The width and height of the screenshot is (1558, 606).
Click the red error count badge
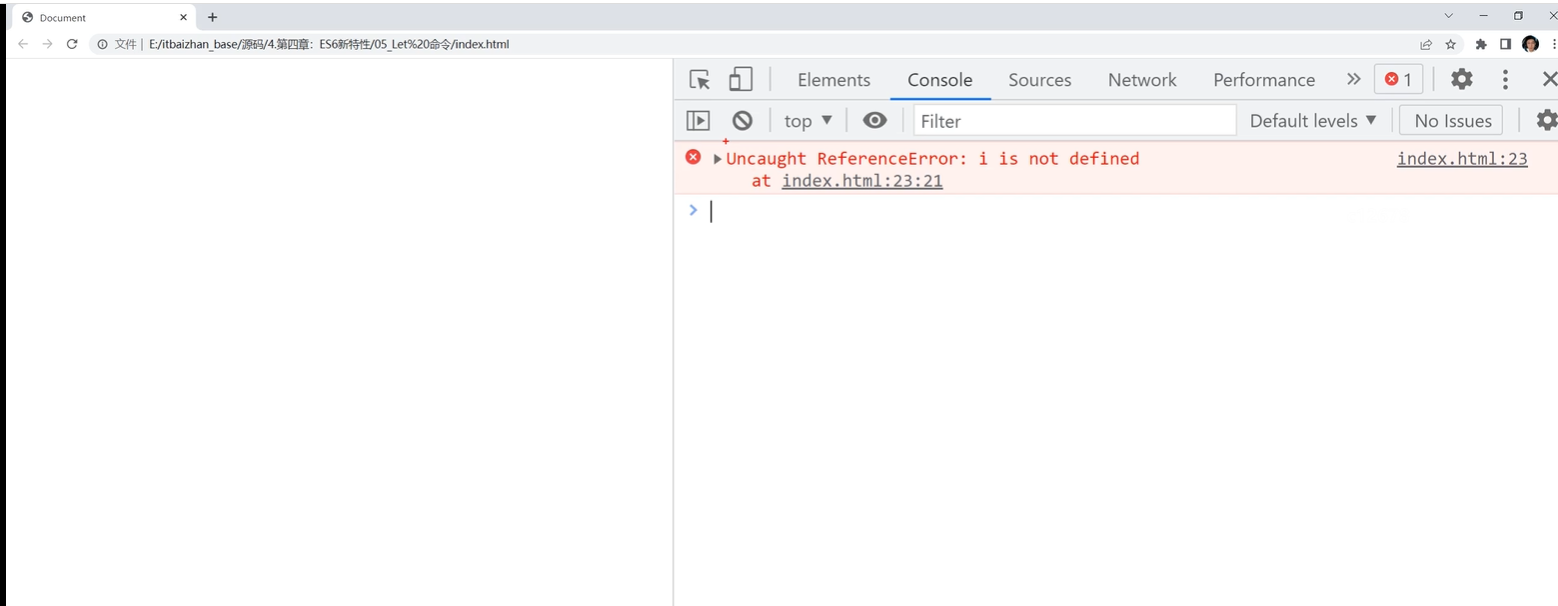(1398, 79)
